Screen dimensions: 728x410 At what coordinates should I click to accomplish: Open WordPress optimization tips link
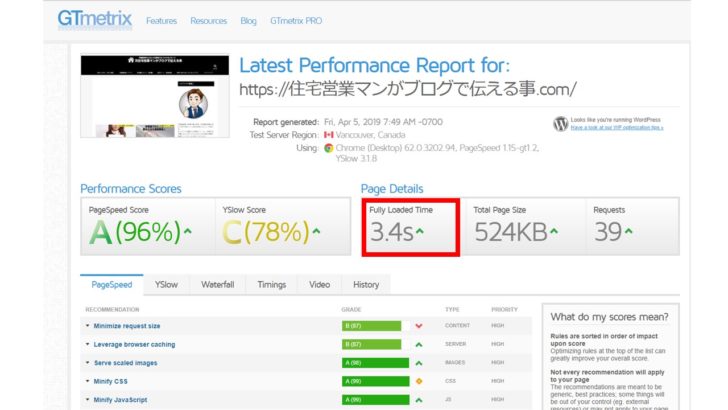(x=617, y=128)
